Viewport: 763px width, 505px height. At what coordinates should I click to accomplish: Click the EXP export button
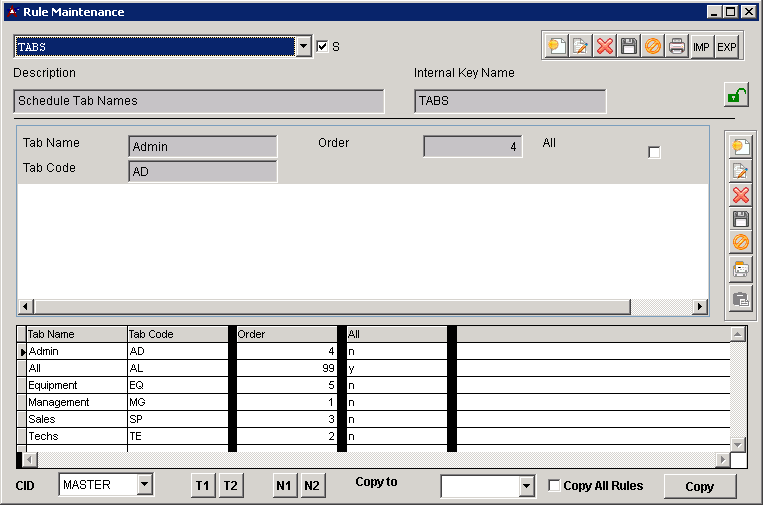coord(727,47)
